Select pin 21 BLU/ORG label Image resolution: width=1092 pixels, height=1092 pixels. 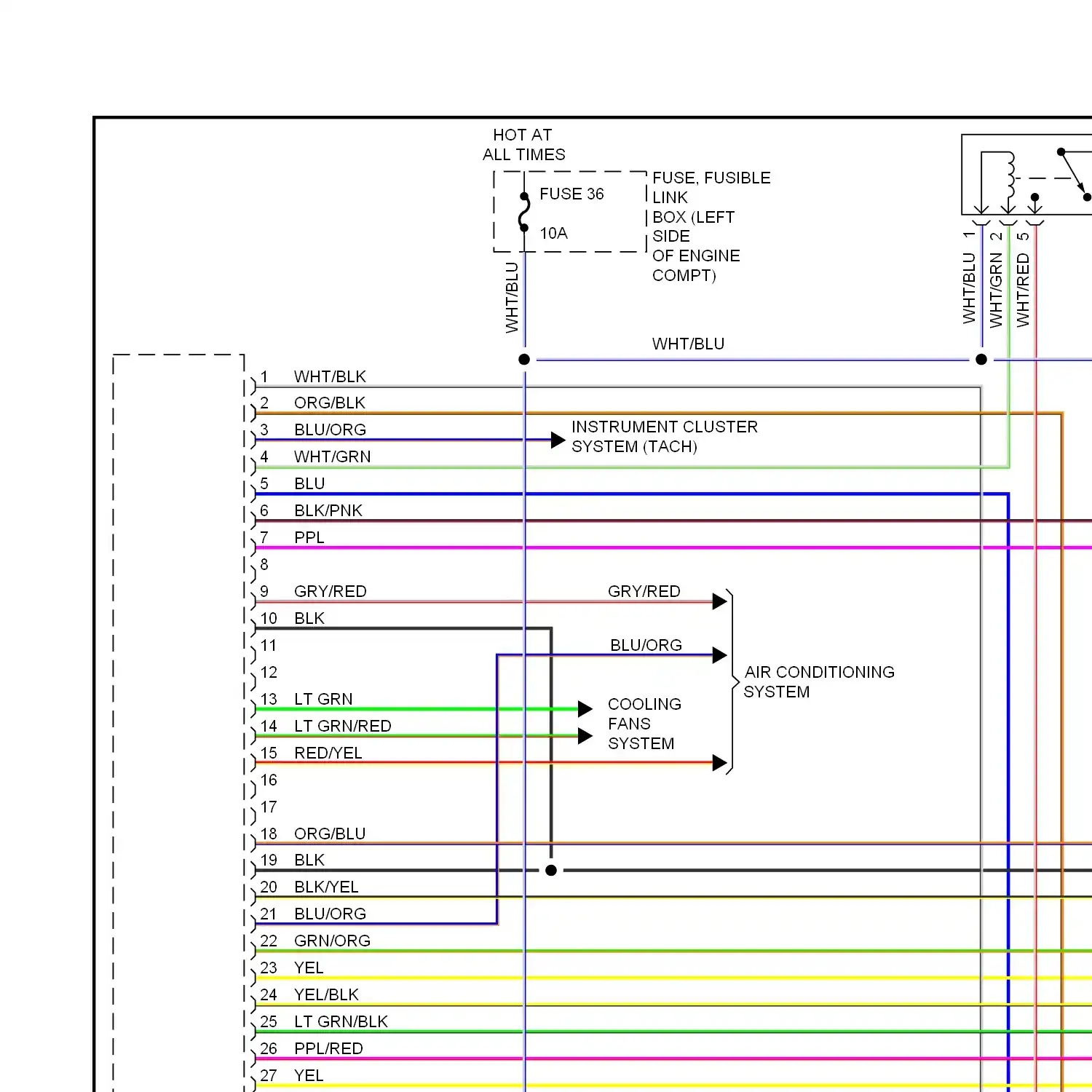pos(330,914)
